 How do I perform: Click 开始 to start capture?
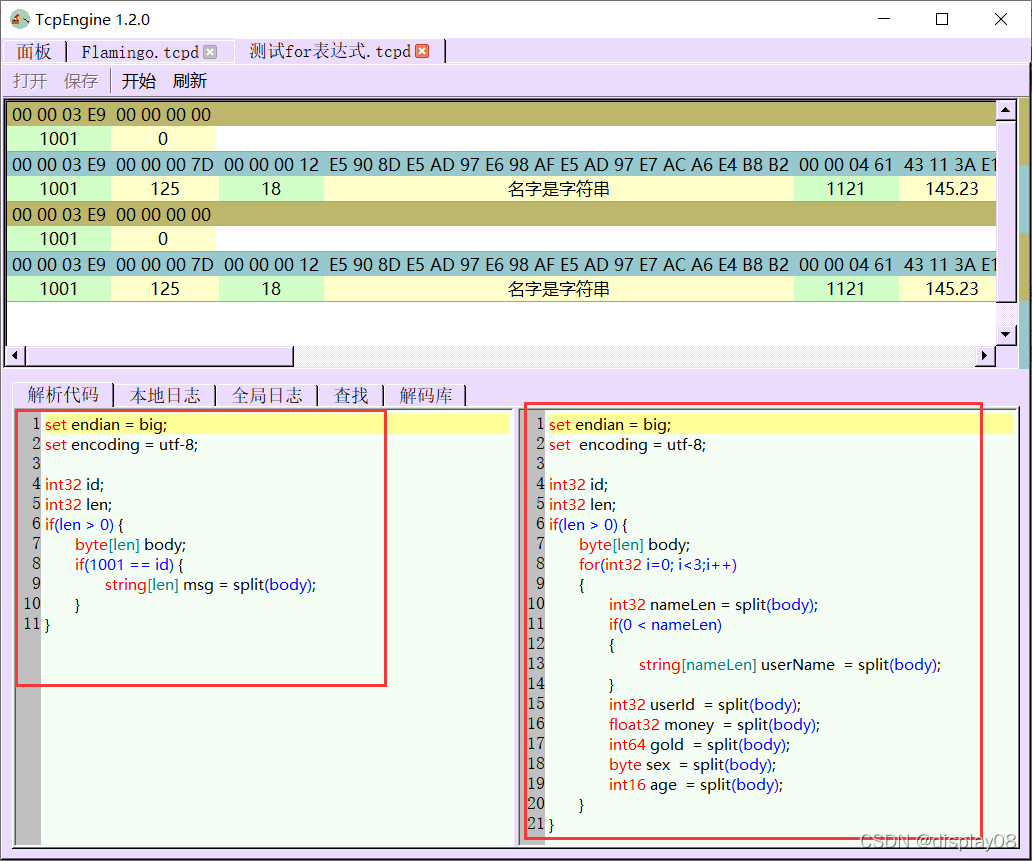pos(139,81)
